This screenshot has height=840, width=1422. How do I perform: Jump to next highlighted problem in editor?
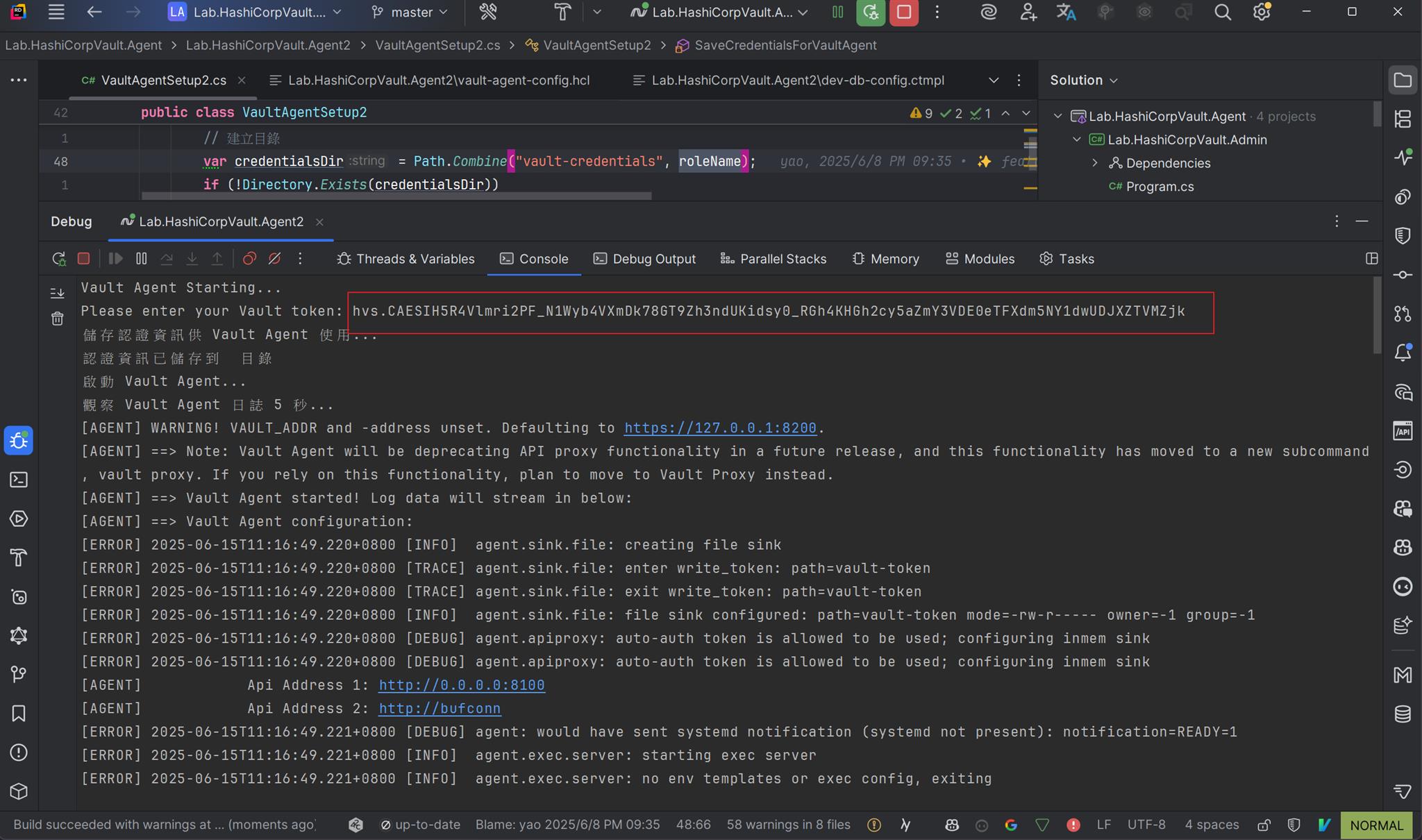pyautogui.click(x=1026, y=113)
